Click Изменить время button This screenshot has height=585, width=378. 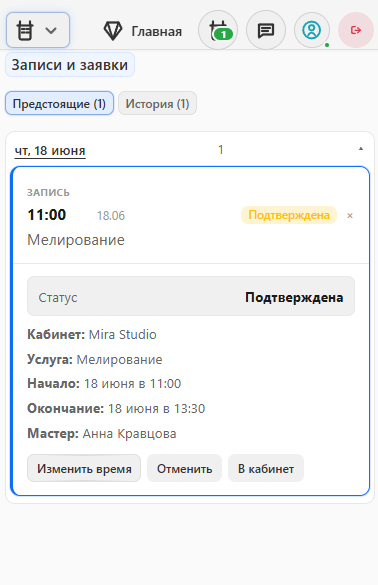tap(84, 468)
